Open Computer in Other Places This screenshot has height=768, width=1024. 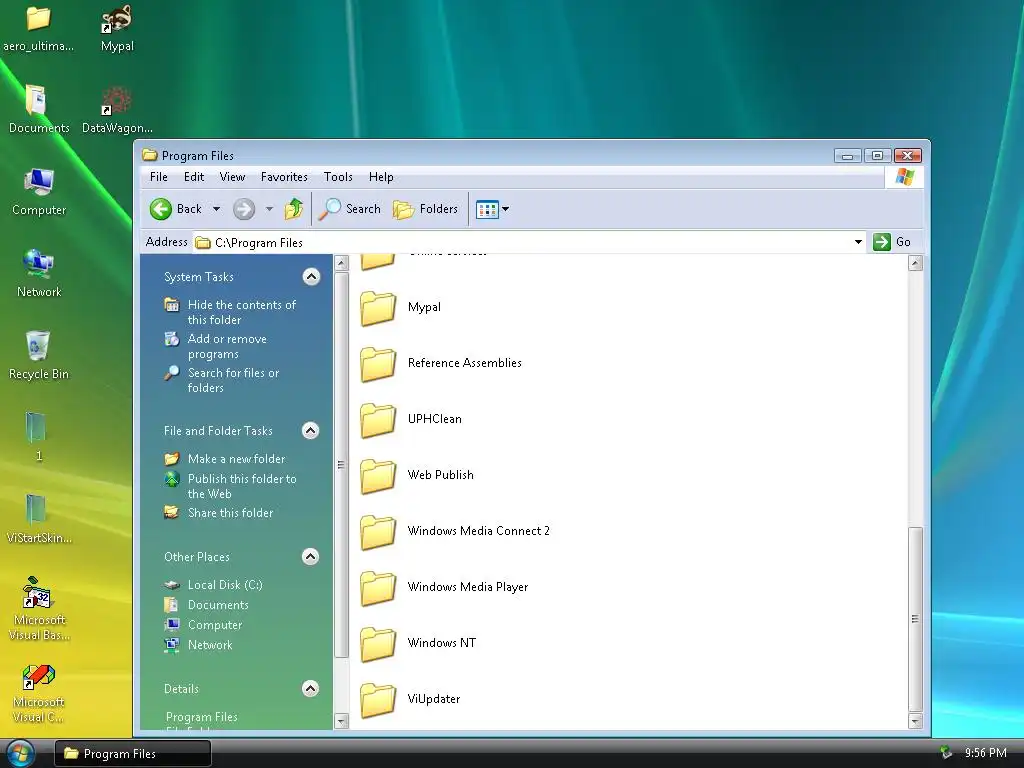click(x=215, y=624)
